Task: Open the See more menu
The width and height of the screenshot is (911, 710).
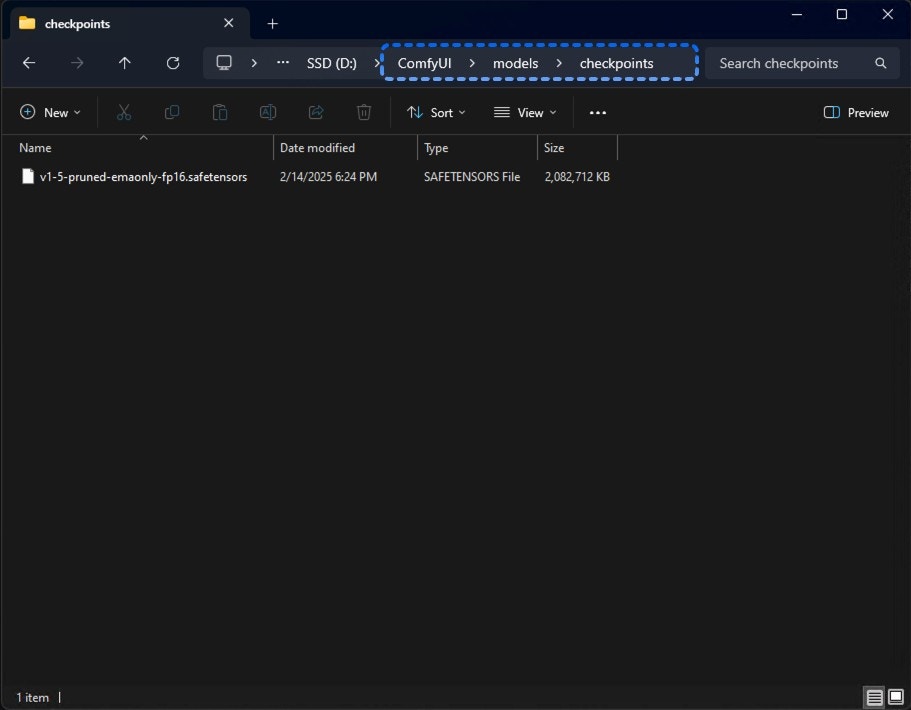Action: [597, 112]
